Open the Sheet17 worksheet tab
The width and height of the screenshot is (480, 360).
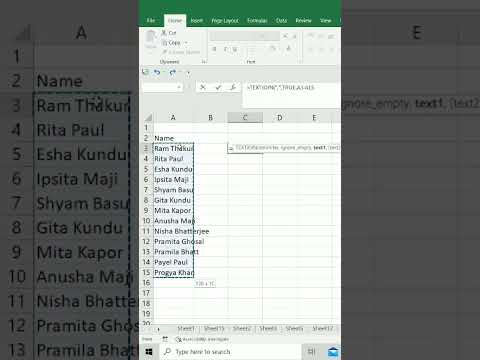click(323, 328)
